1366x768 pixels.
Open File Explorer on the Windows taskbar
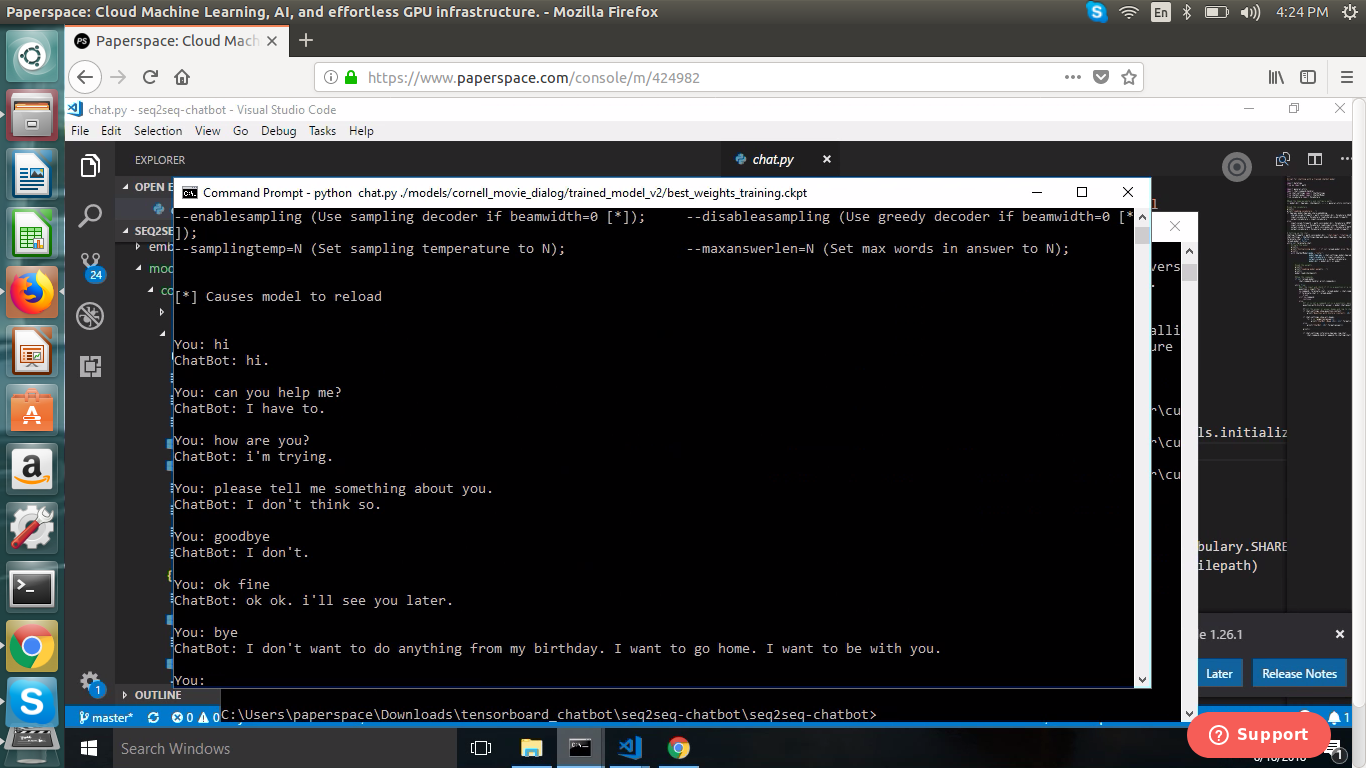click(x=531, y=748)
